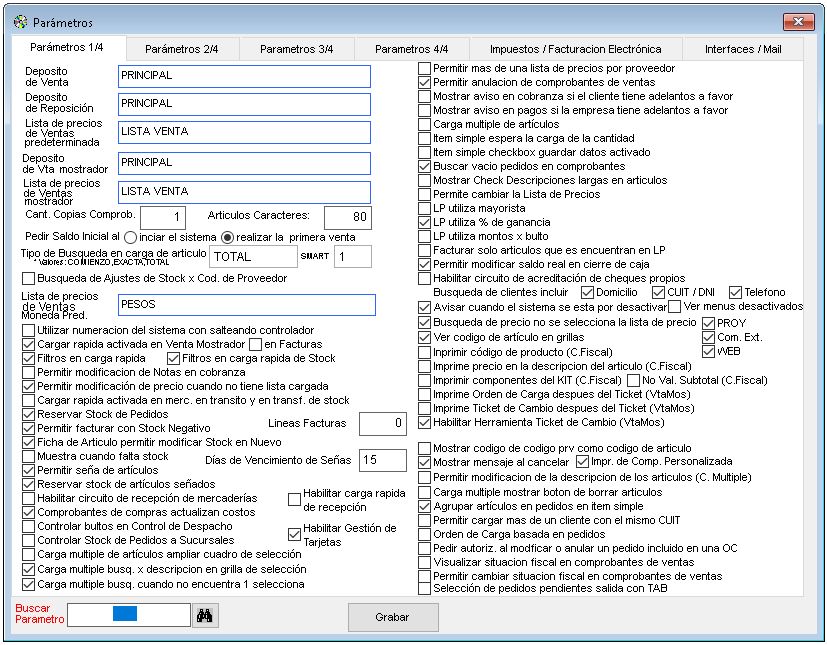
Task: Go to Impuestos / Facturacion Electrónica tab
Action: (575, 49)
